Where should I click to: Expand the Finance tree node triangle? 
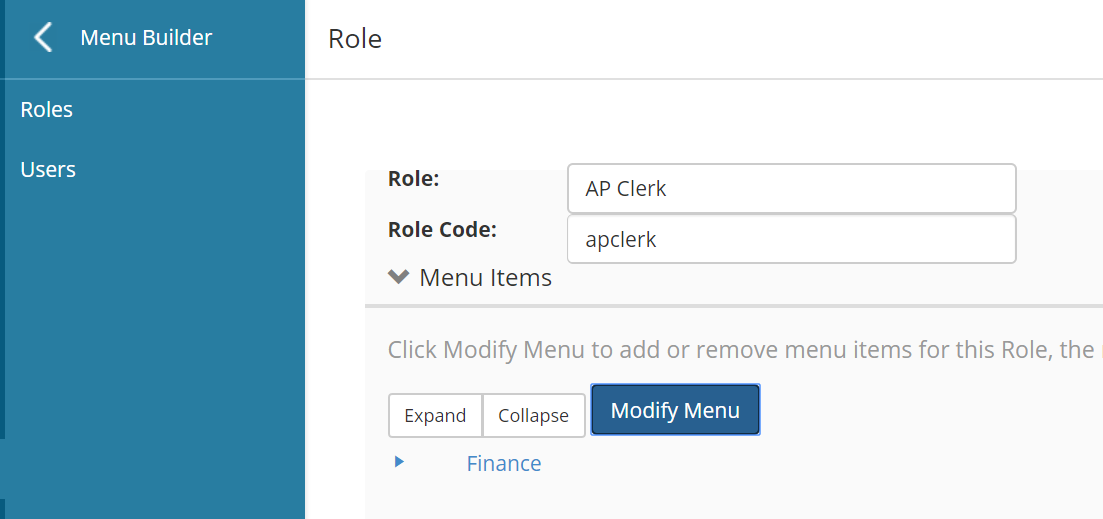tap(399, 462)
